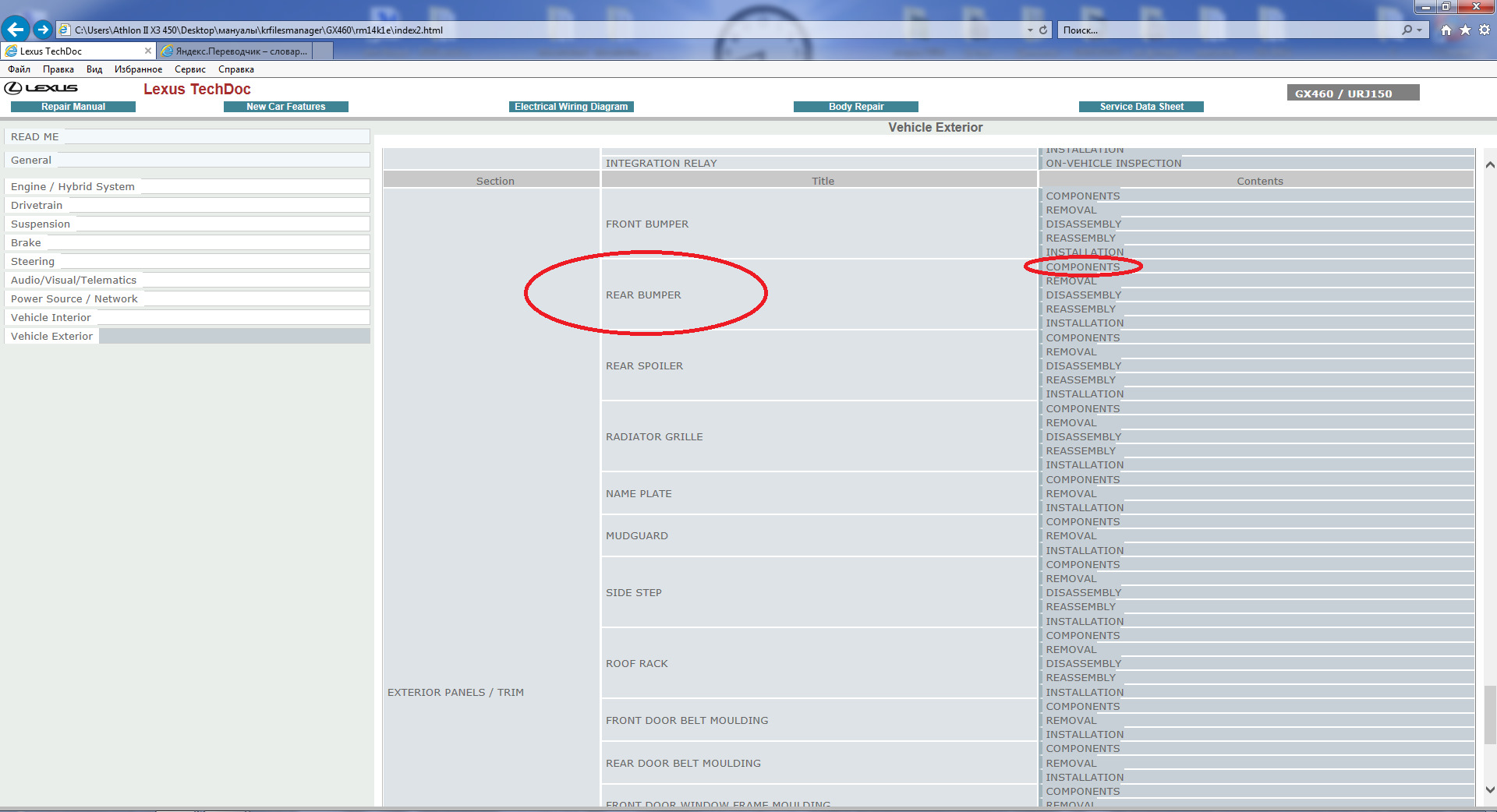Viewport: 1497px width, 812px height.
Task: Click the GX460 / URJ150 model label
Action: click(1353, 94)
